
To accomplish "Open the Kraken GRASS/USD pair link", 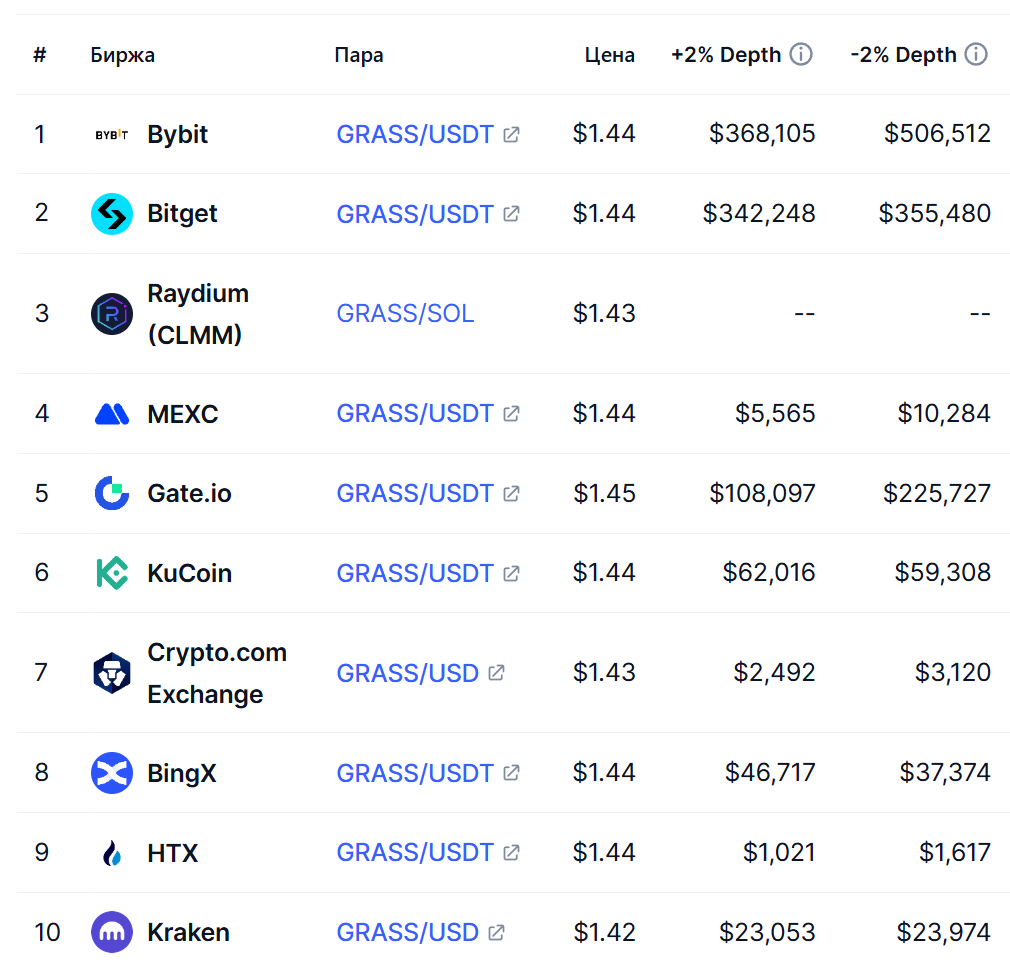I will coord(408,932).
